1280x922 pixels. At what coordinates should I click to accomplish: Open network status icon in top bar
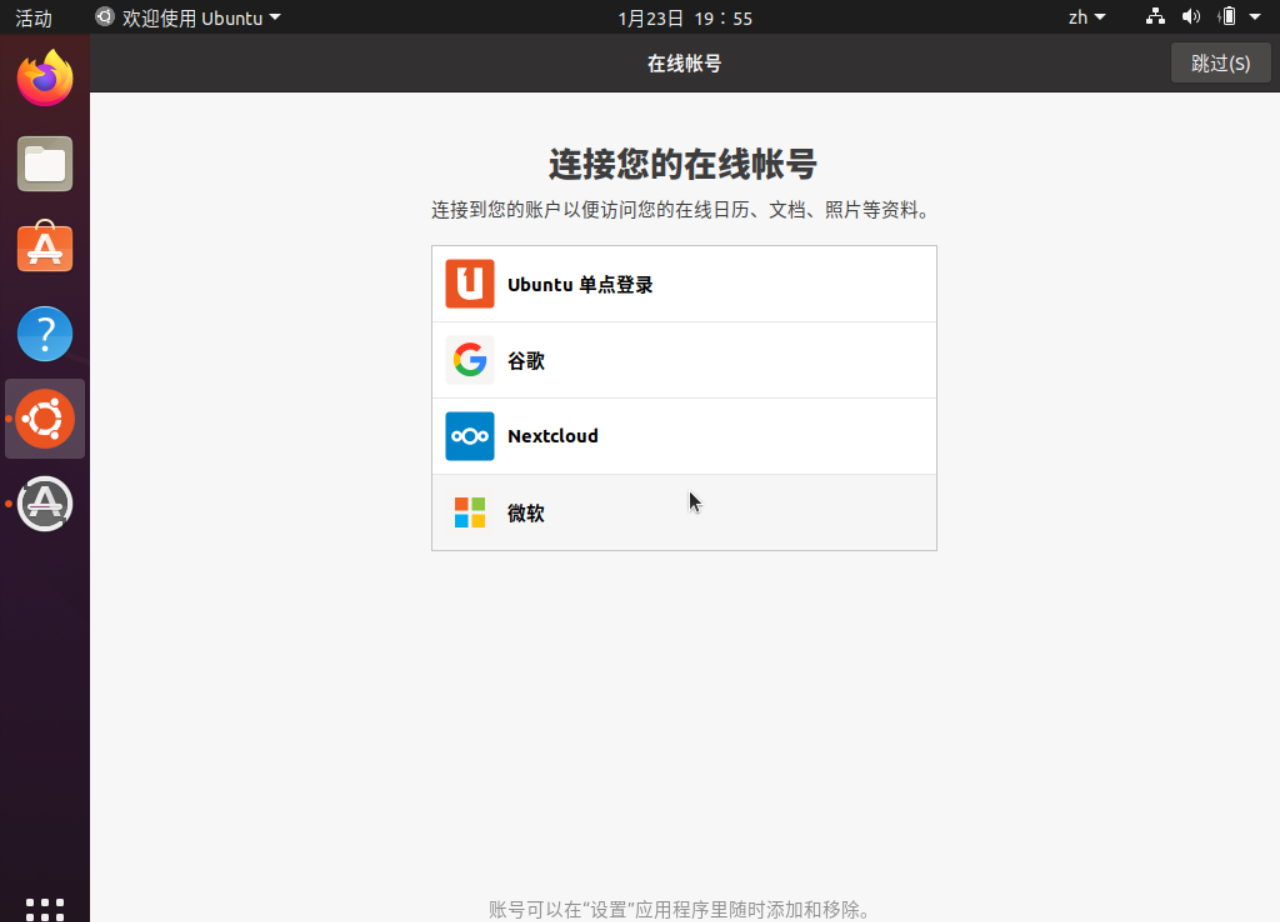pos(1156,17)
